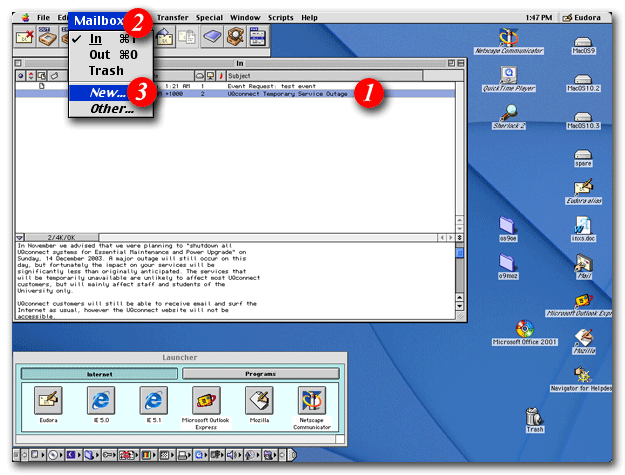Open the Special menu
The image size is (625, 475).
(x=211, y=17)
